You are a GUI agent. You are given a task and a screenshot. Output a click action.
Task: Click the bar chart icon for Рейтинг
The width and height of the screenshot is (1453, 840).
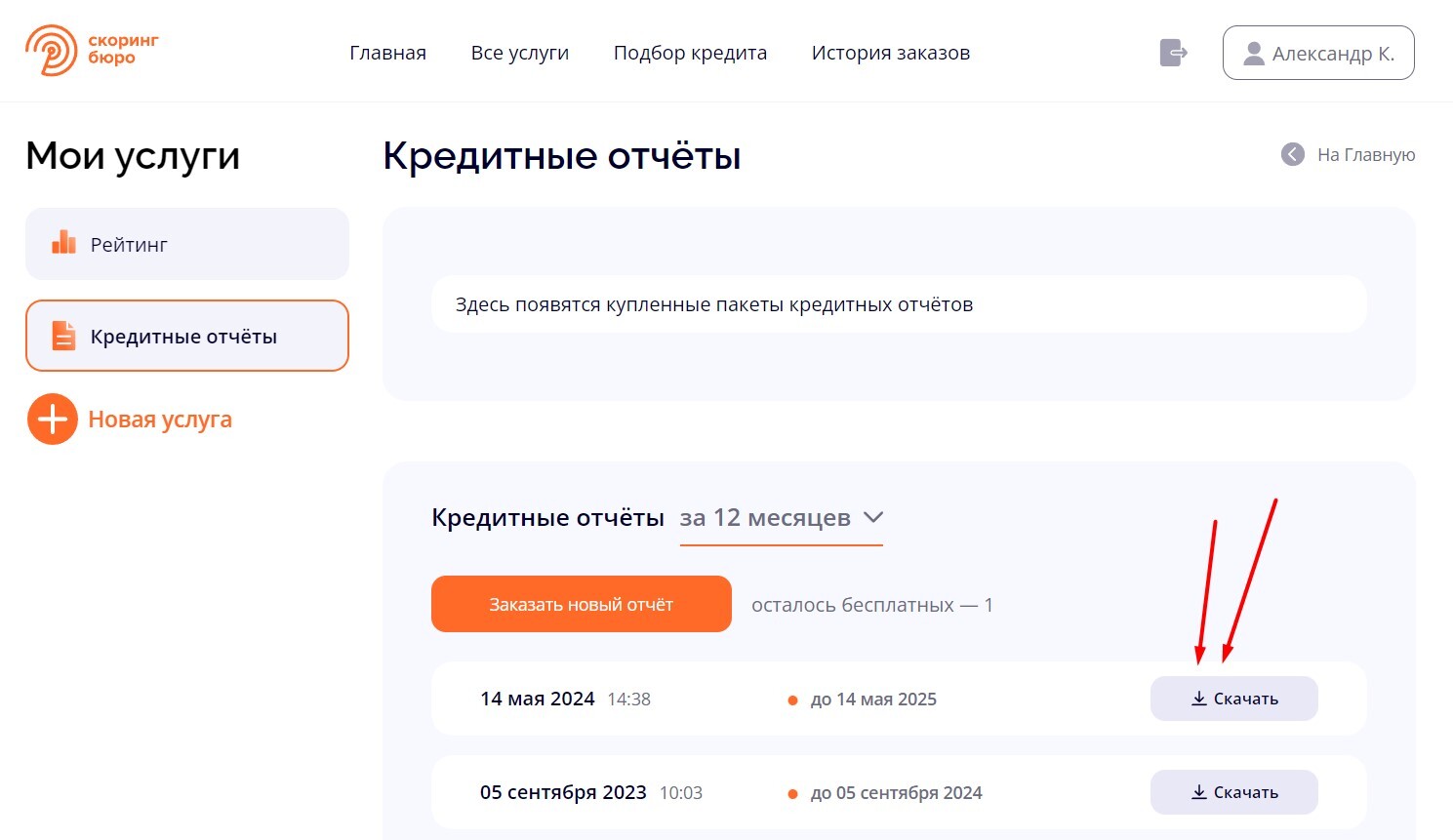[x=63, y=243]
